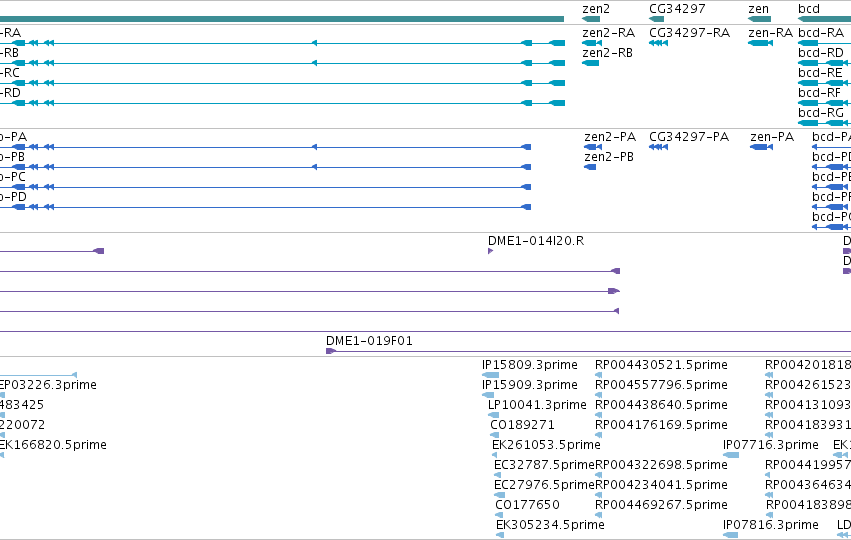Click the IP15809.3prime light-blue EST glyph
The height and width of the screenshot is (540, 851).
pos(491,375)
